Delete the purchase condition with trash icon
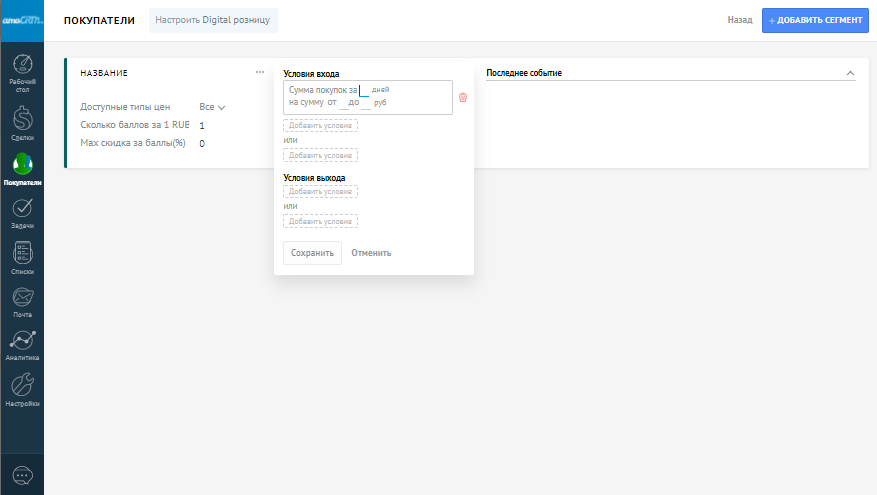Screen dimensions: 877x495 pos(463,97)
